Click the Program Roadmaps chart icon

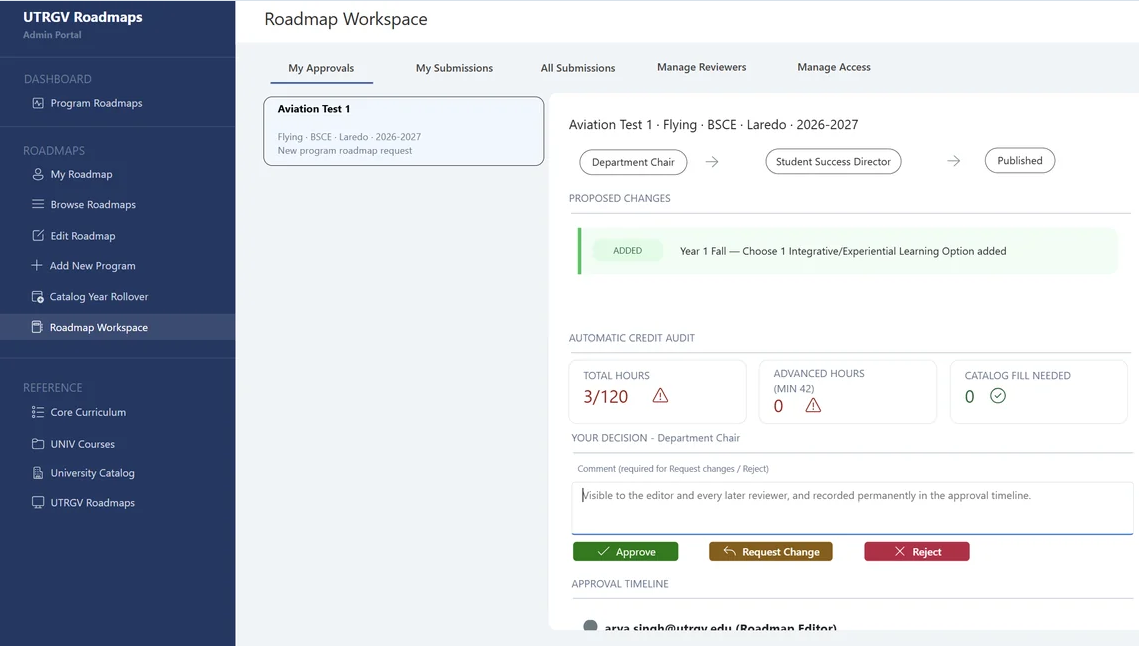38,103
